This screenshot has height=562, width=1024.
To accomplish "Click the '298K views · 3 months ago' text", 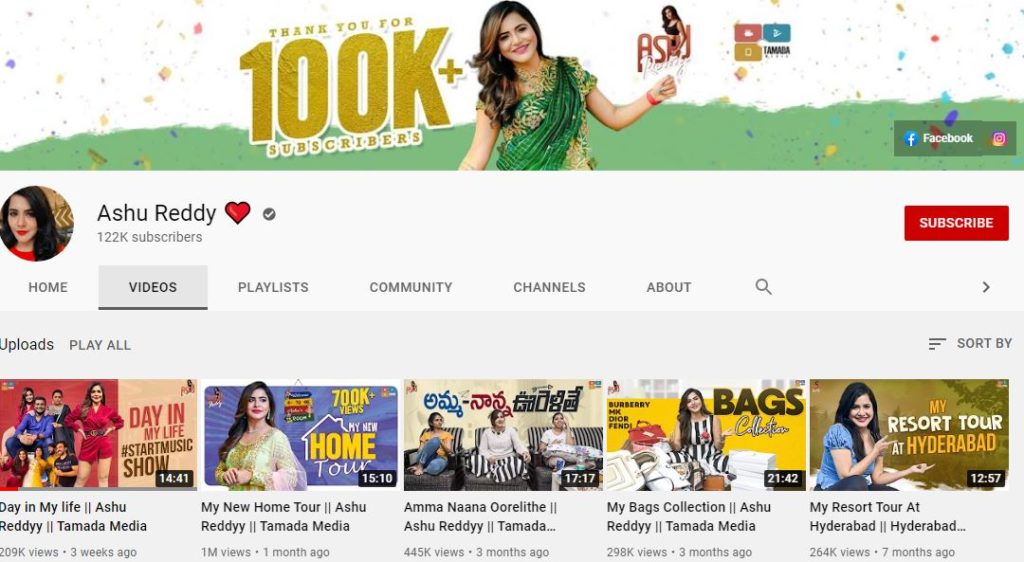I will coord(679,552).
